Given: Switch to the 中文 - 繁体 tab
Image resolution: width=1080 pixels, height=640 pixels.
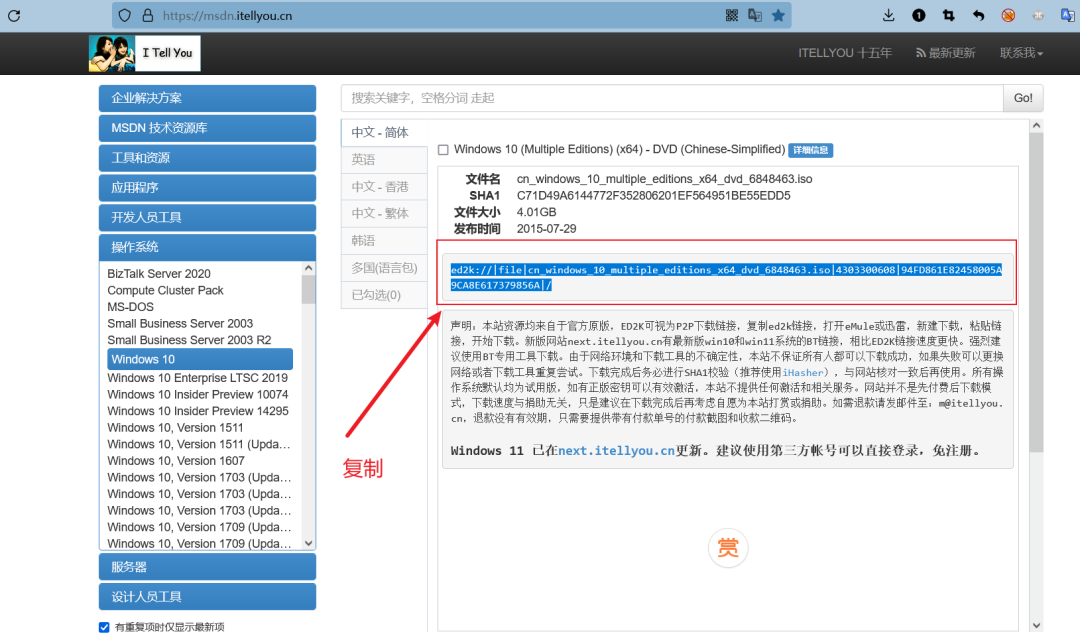Looking at the screenshot, I should click(x=384, y=214).
